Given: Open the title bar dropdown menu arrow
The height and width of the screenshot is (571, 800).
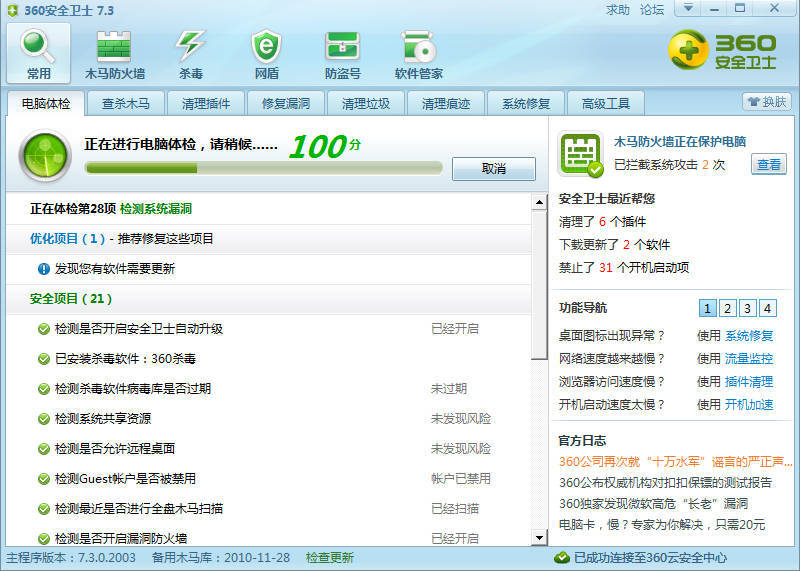Looking at the screenshot, I should pyautogui.click(x=688, y=8).
